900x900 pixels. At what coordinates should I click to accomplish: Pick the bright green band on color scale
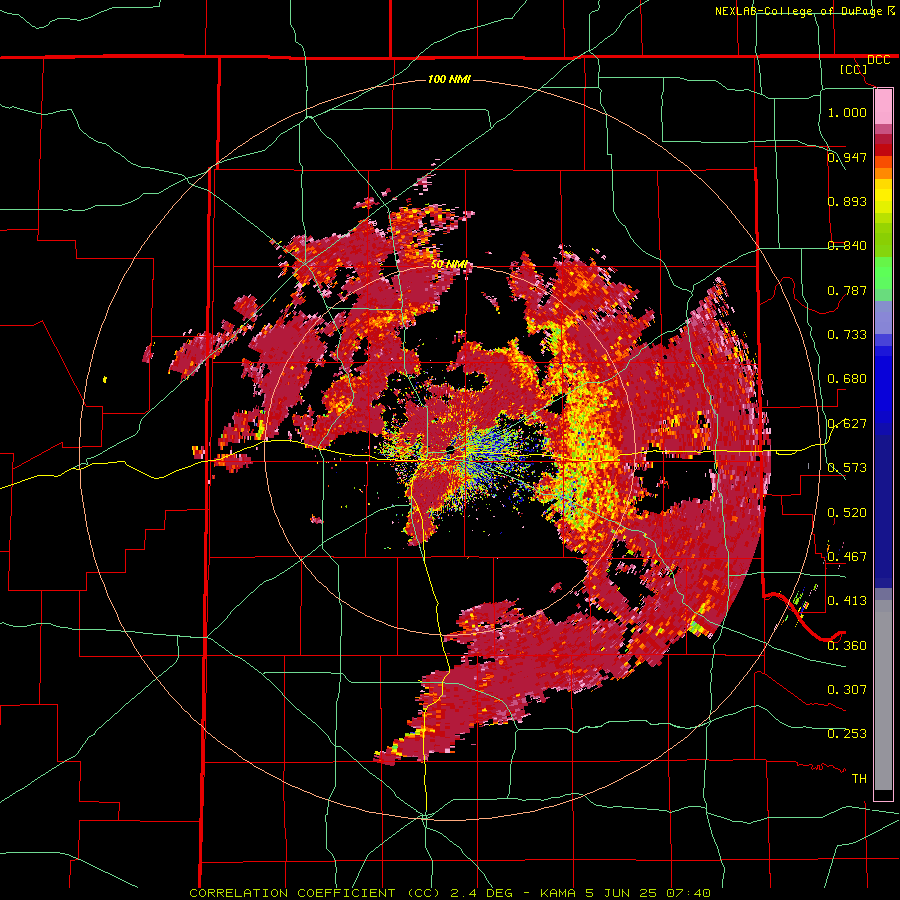pos(883,273)
